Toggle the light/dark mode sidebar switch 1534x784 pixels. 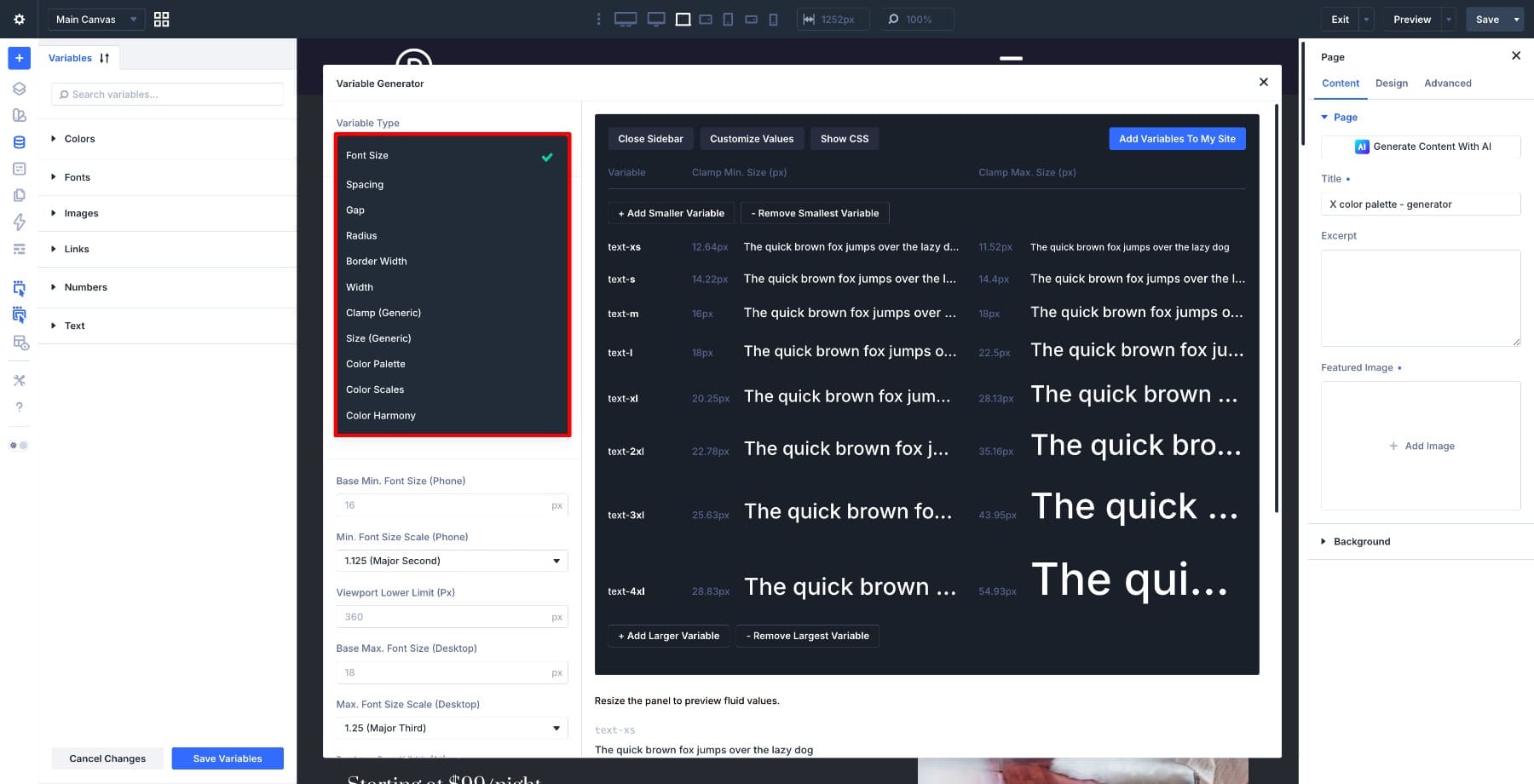click(x=19, y=445)
